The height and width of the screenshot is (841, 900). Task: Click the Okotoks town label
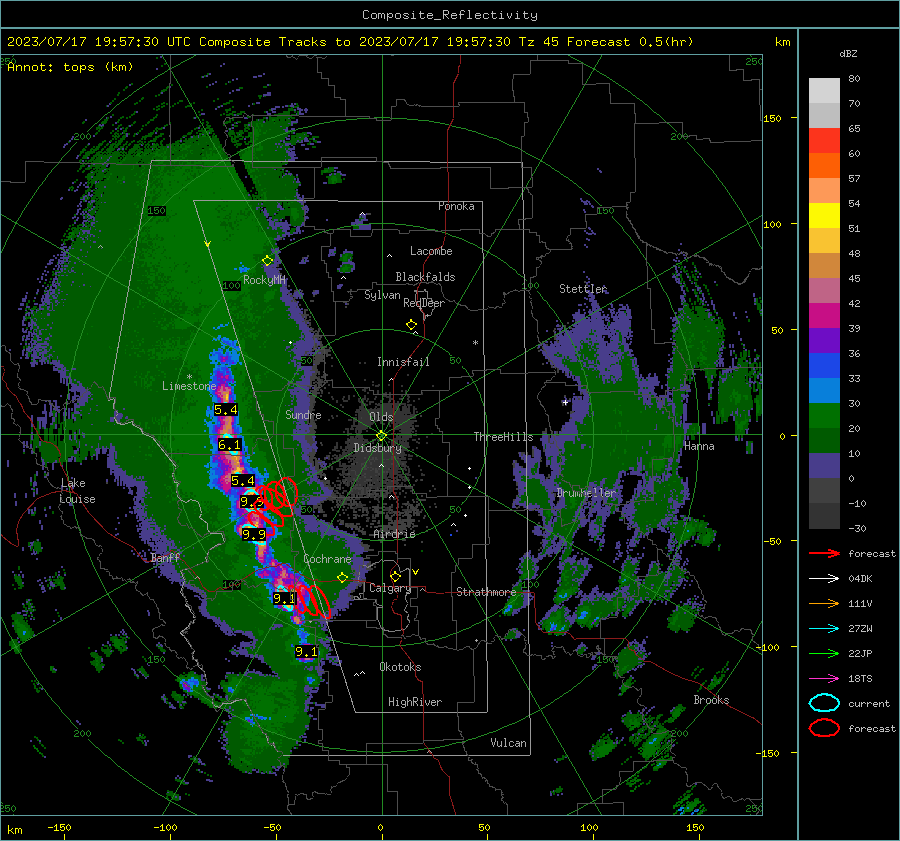coord(400,667)
